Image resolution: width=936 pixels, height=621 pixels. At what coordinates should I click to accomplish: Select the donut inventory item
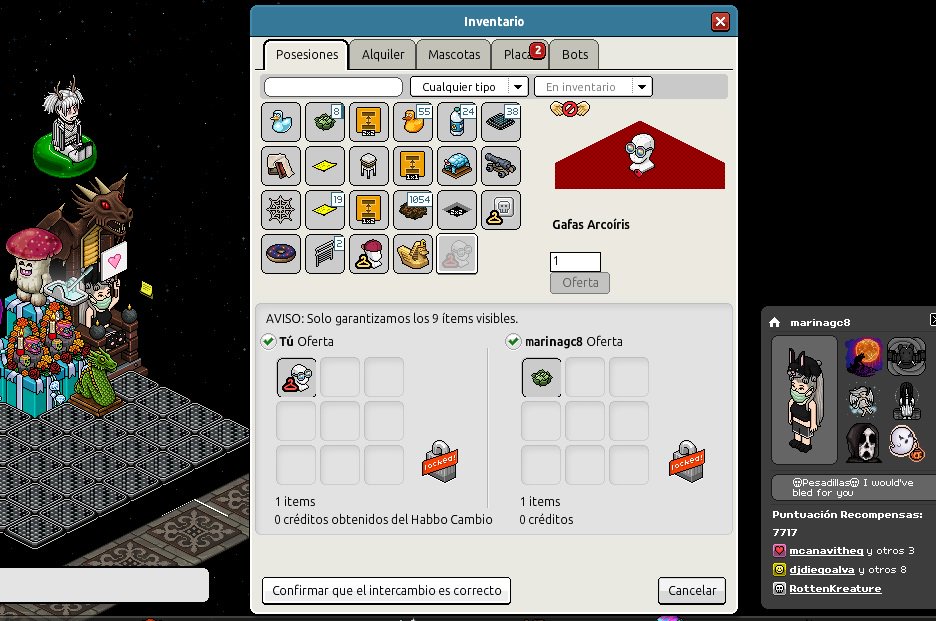pos(281,254)
